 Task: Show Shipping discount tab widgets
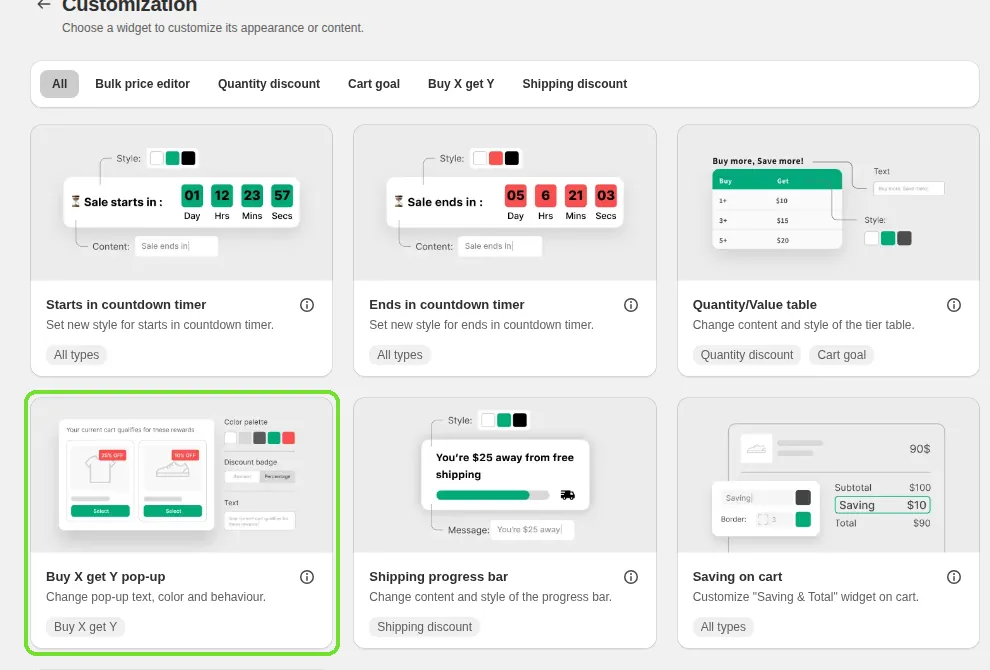click(575, 84)
